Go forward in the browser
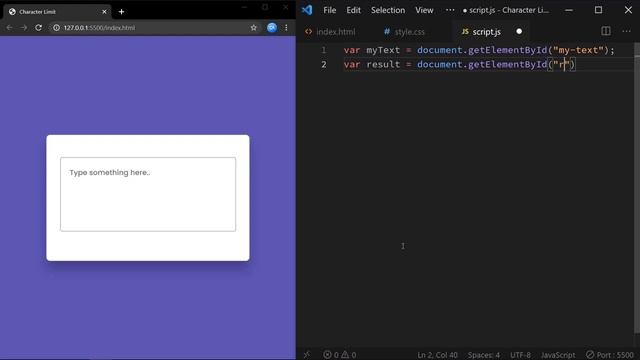Image resolution: width=640 pixels, height=360 pixels. coord(24,28)
